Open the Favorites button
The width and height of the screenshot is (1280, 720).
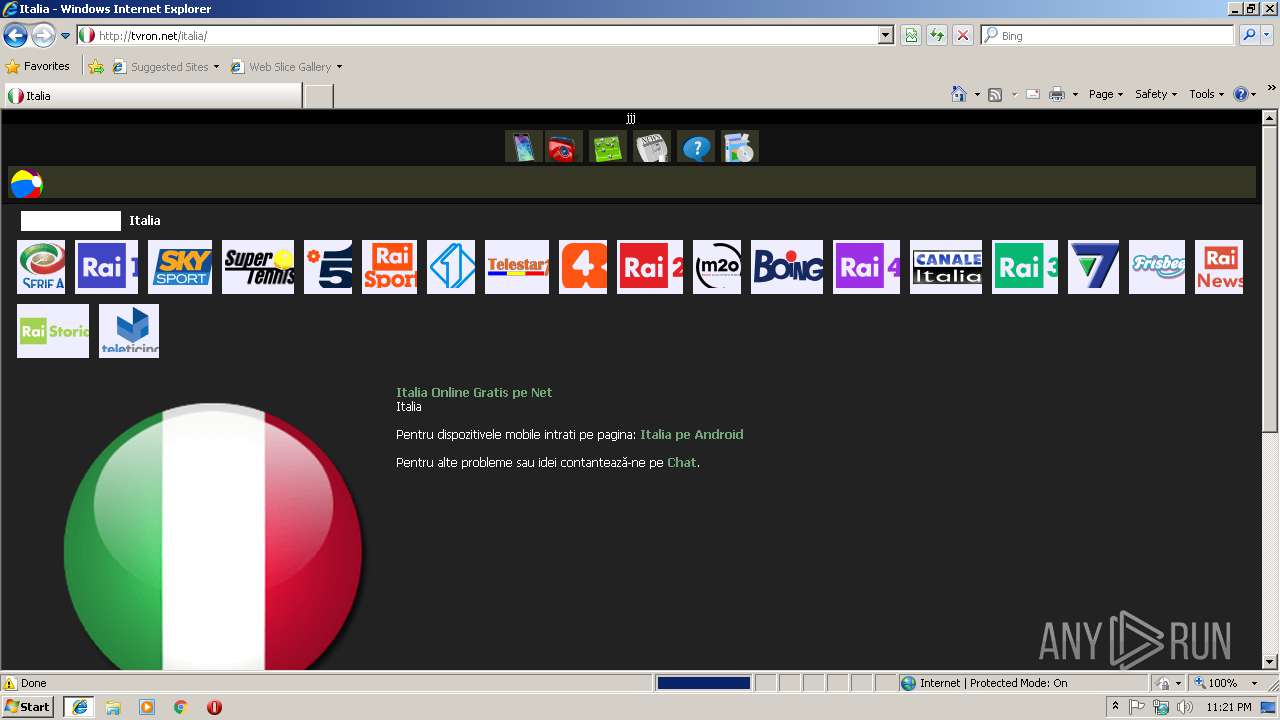[38, 67]
